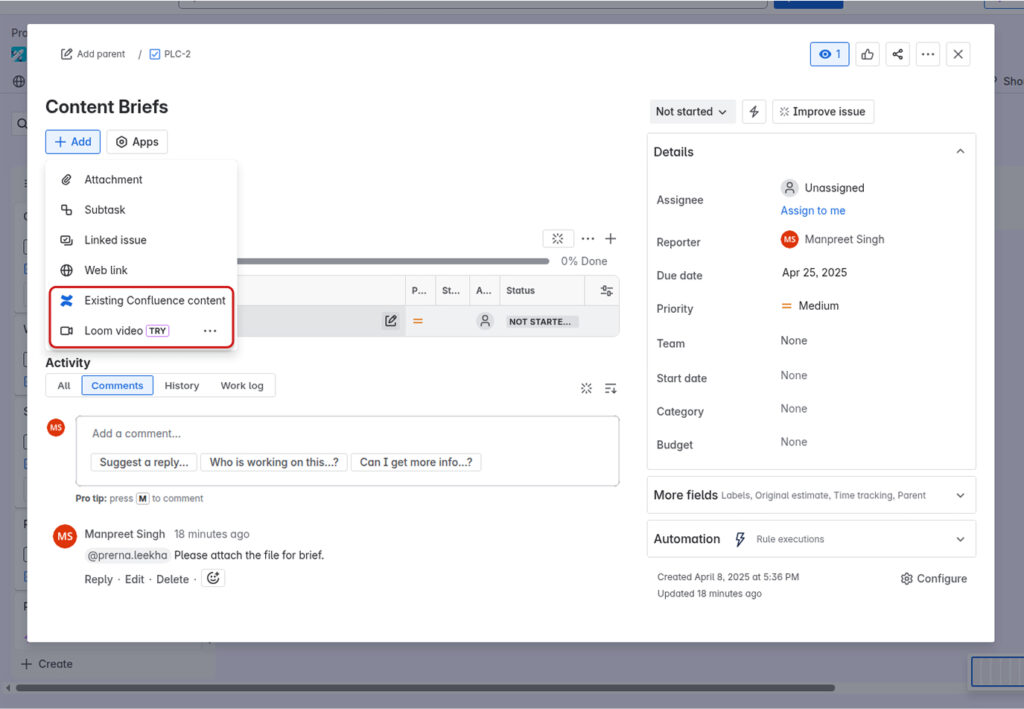This screenshot has width=1024, height=709.
Task: Choose Linked issue in the Add menu
Action: [x=141, y=240]
